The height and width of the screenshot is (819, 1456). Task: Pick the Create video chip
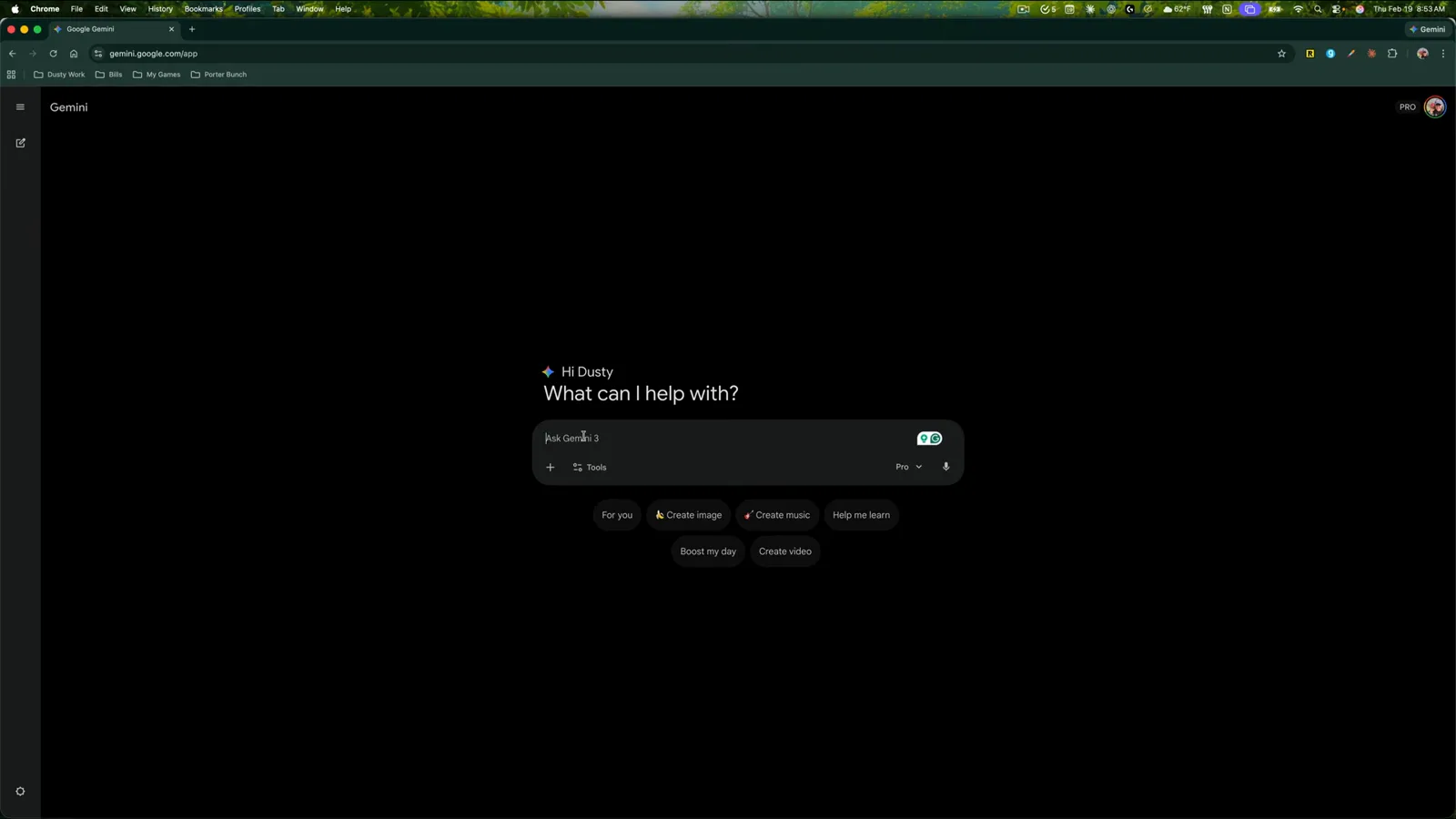(785, 551)
